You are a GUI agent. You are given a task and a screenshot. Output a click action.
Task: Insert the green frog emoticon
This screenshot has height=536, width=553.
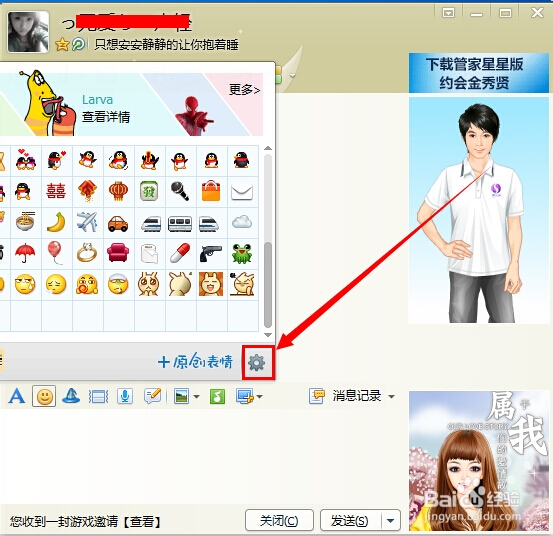point(242,253)
